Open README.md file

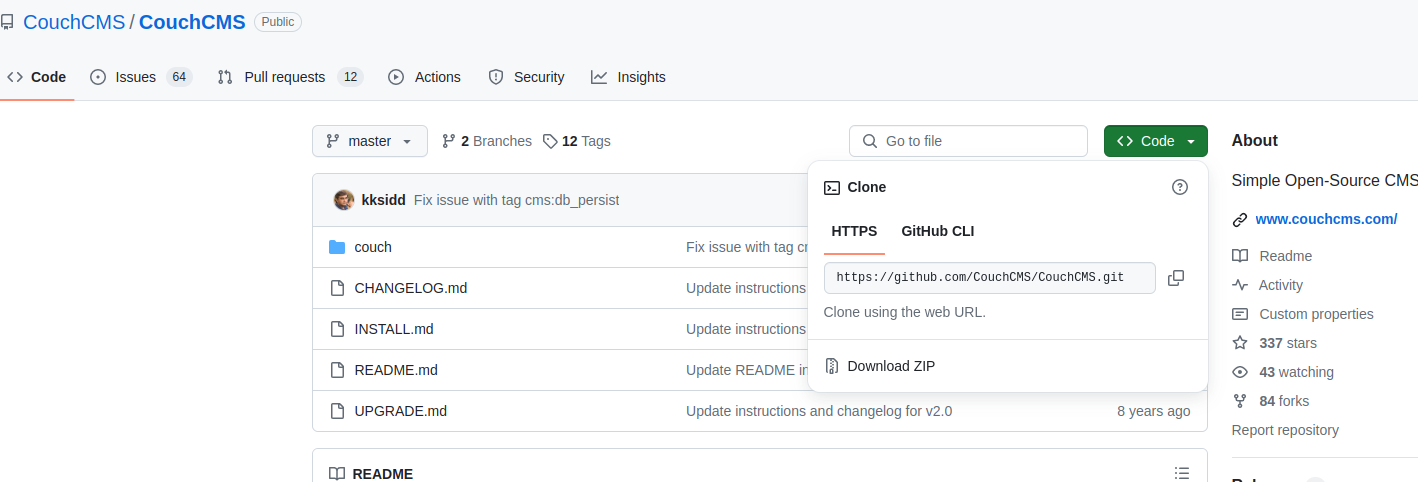[x=396, y=370]
